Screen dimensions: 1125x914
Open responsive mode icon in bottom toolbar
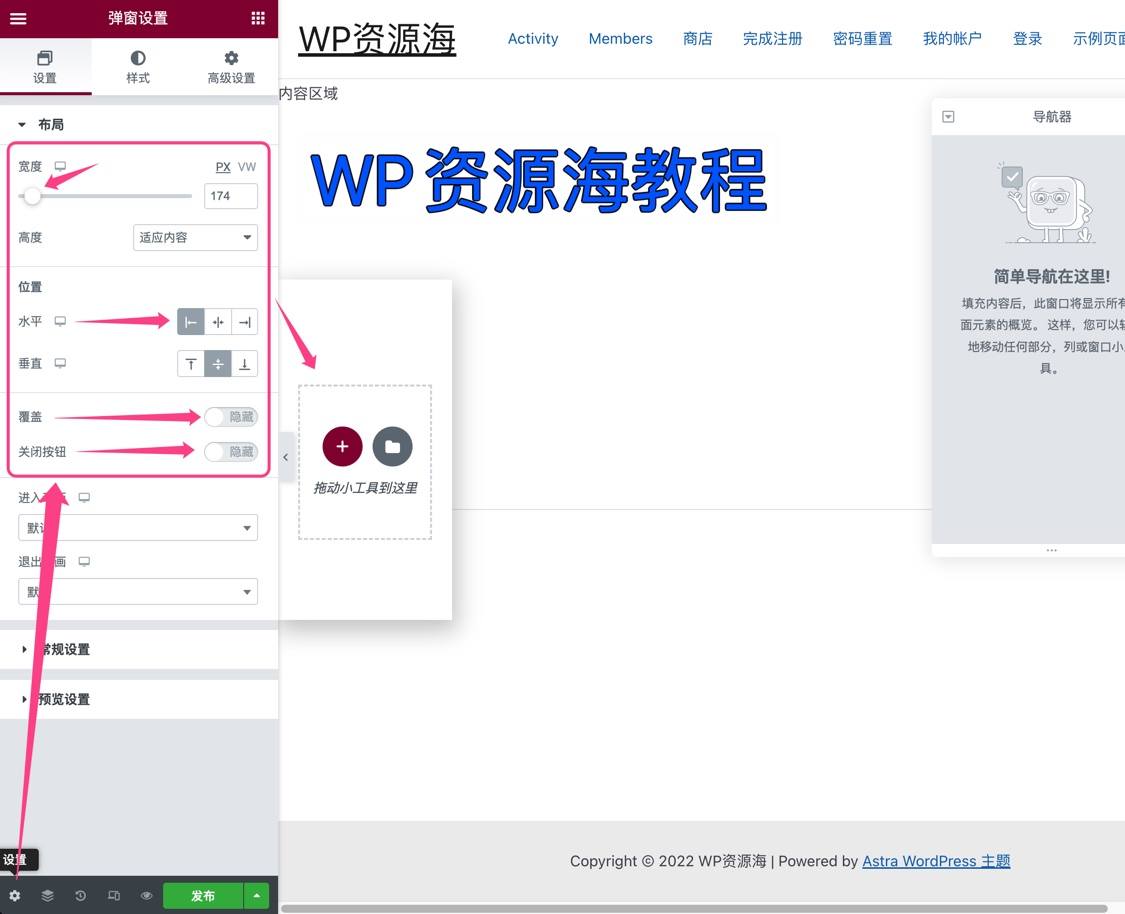click(x=113, y=896)
